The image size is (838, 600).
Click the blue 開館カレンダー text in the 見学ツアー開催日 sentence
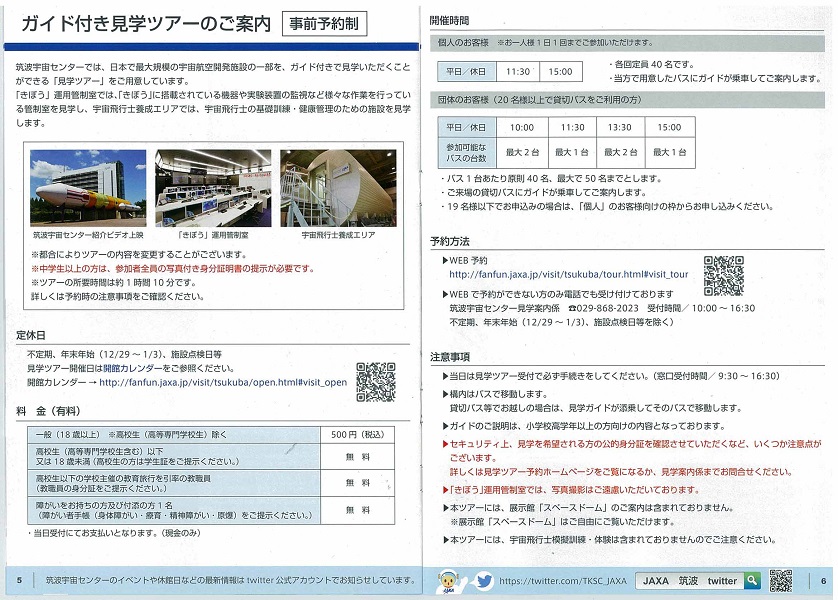coord(133,368)
